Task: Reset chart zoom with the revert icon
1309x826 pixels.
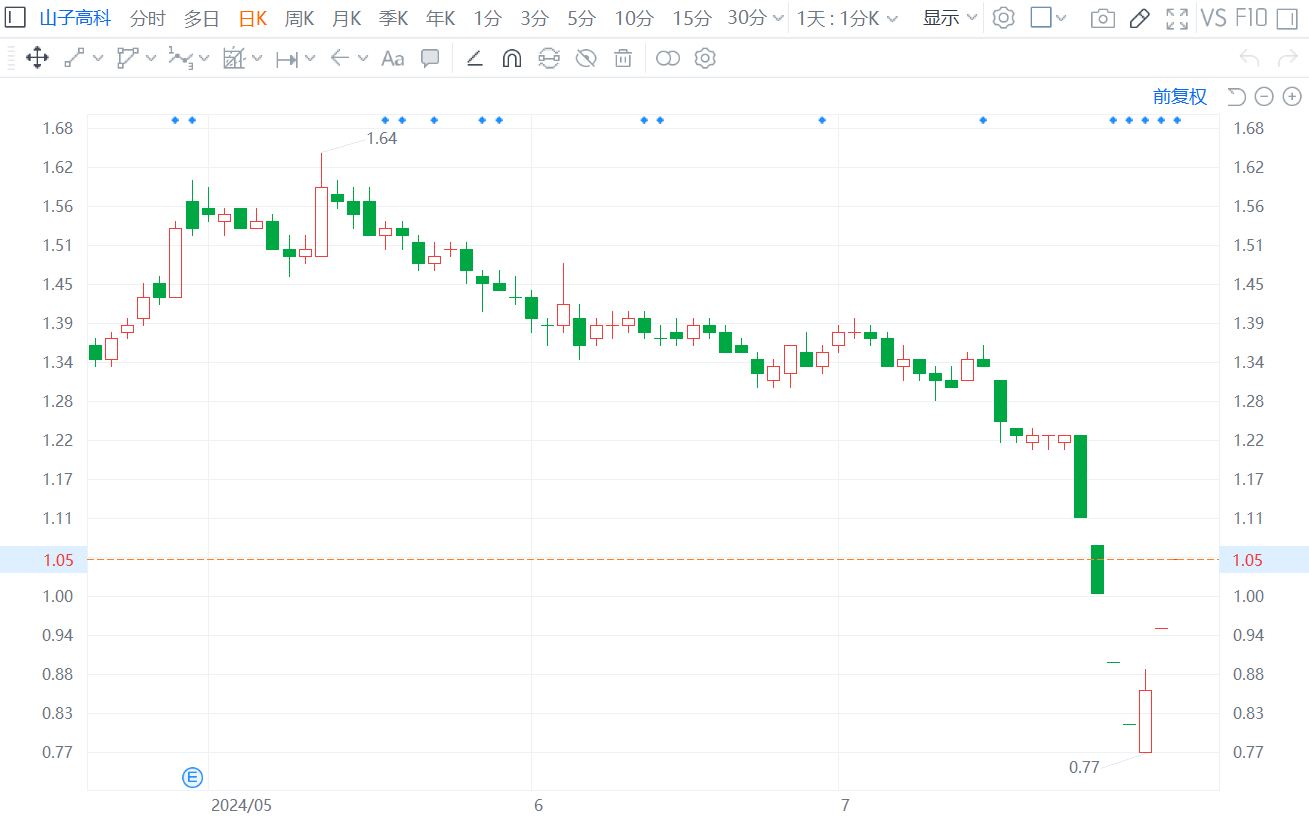Action: [1237, 96]
